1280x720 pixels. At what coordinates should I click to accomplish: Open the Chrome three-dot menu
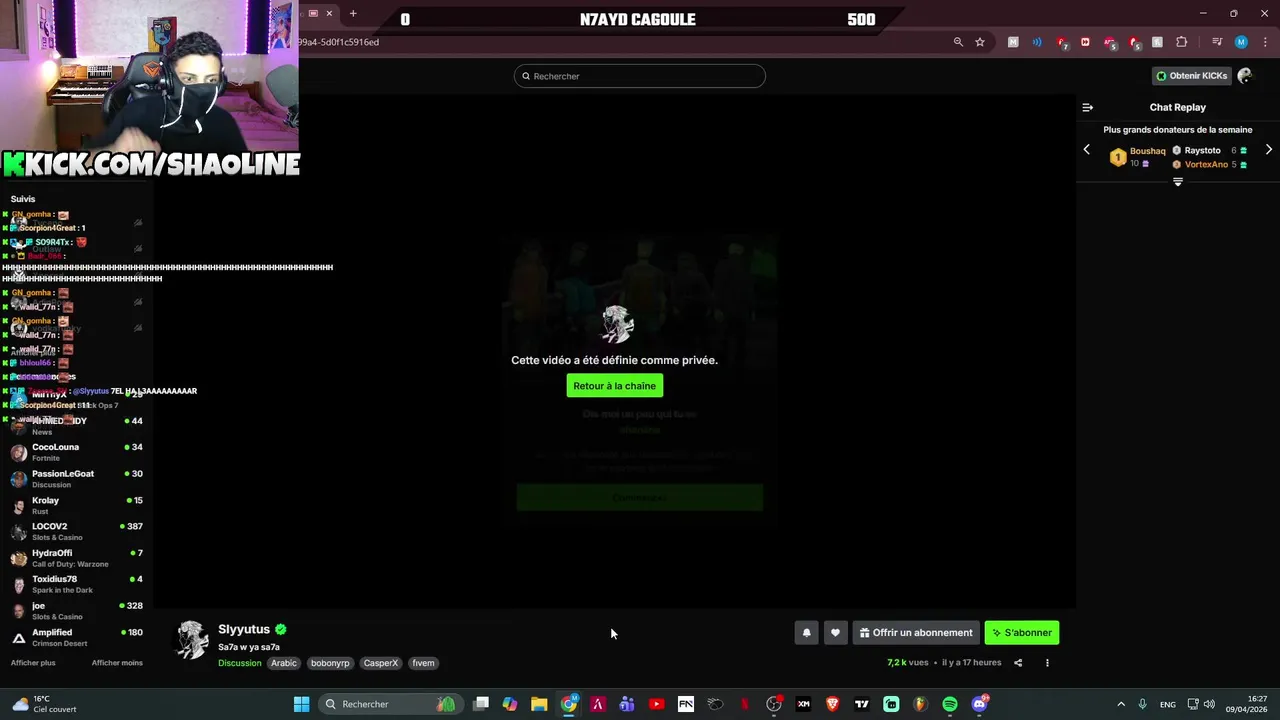click(1263, 42)
